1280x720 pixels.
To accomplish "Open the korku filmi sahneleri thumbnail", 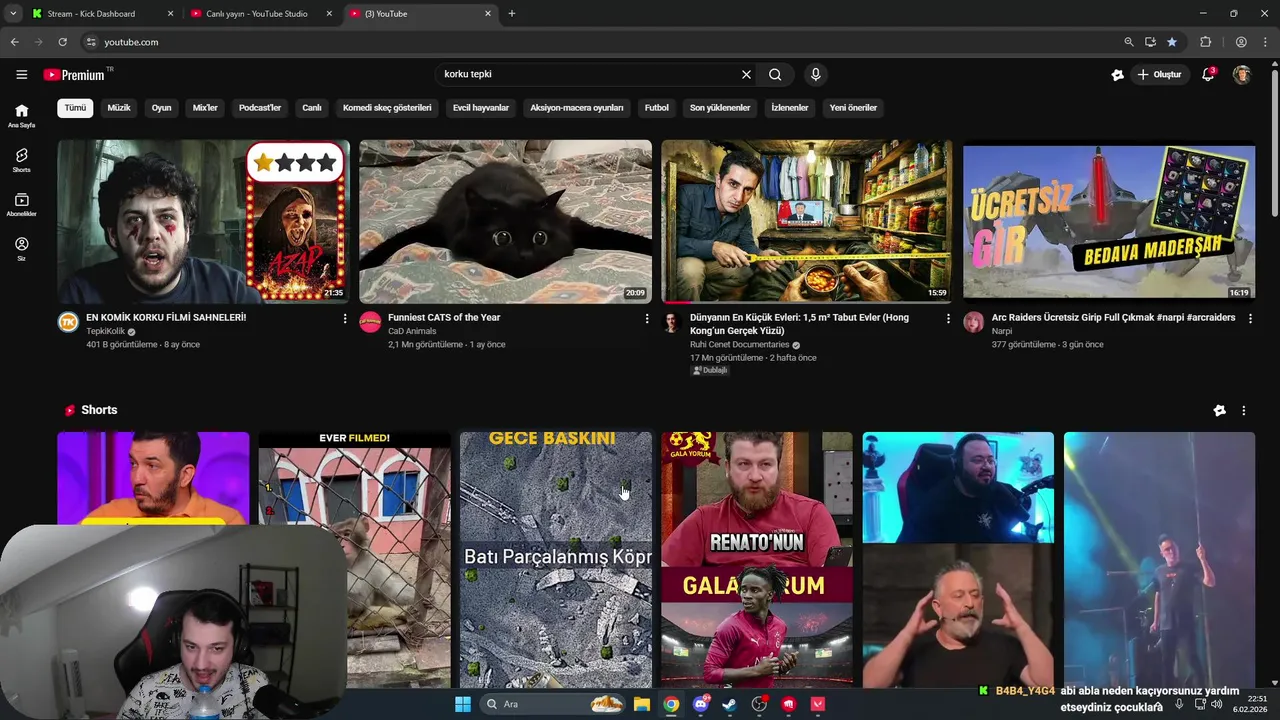I will (x=203, y=221).
